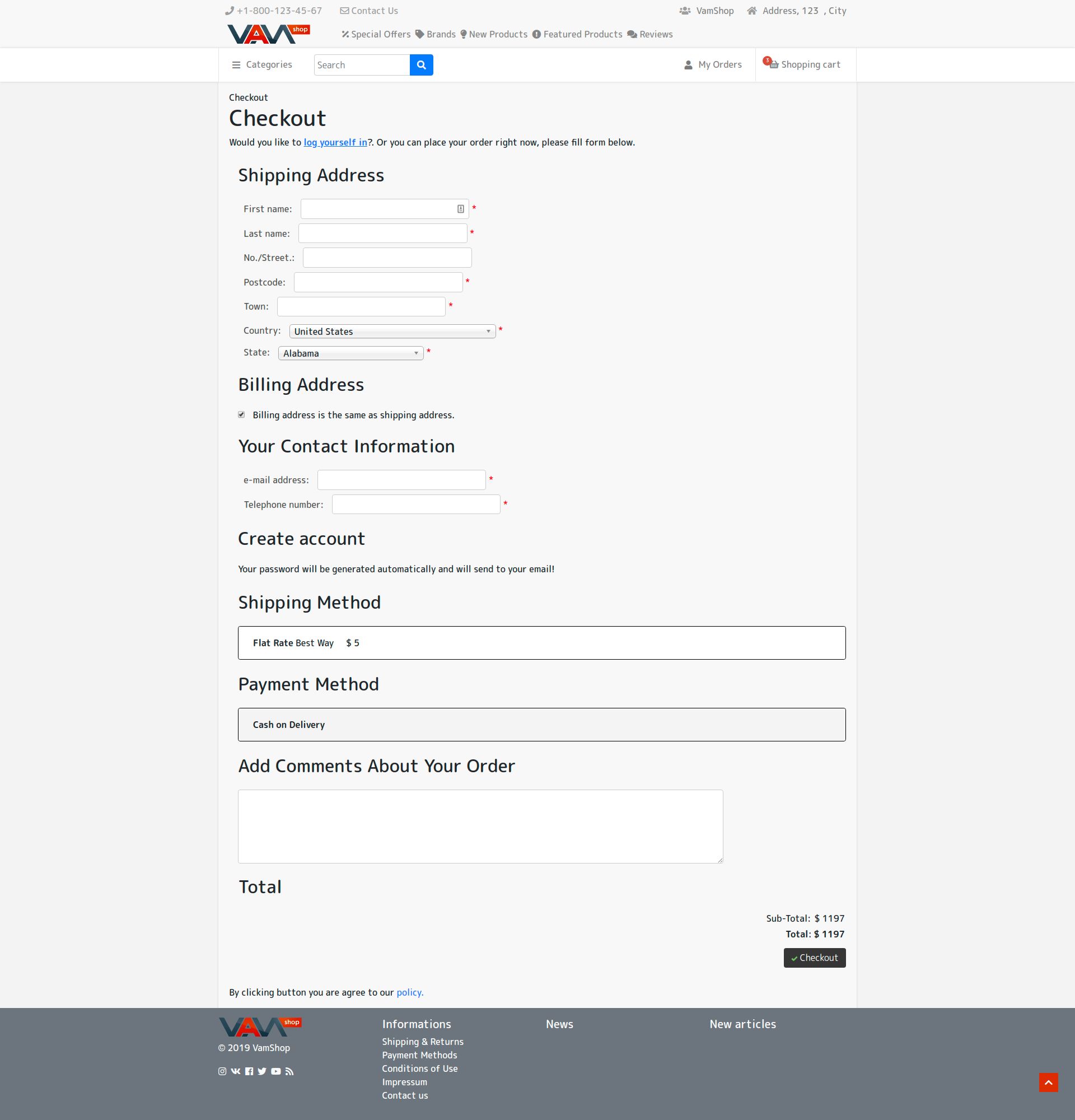Click the Instagram icon in footer

[222, 1071]
